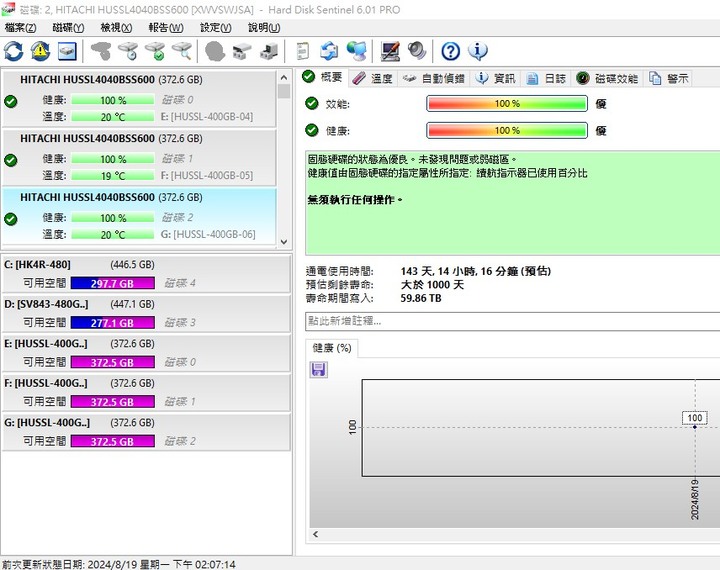Click the 20 °C temperature bar of 磁碟 0

[x=112, y=117]
